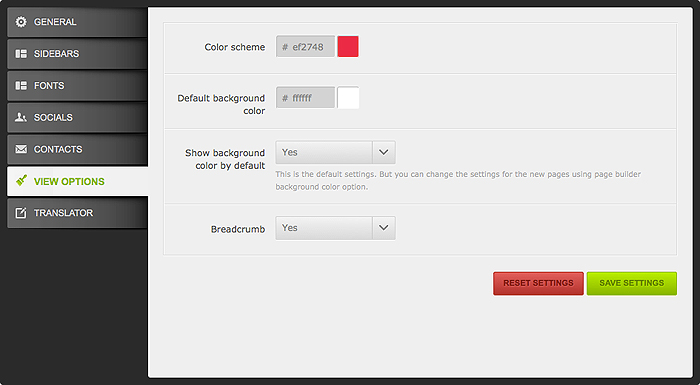Click the 'Show background color by default' label
Viewport: 700px width, 385px height.
[x=225, y=159]
